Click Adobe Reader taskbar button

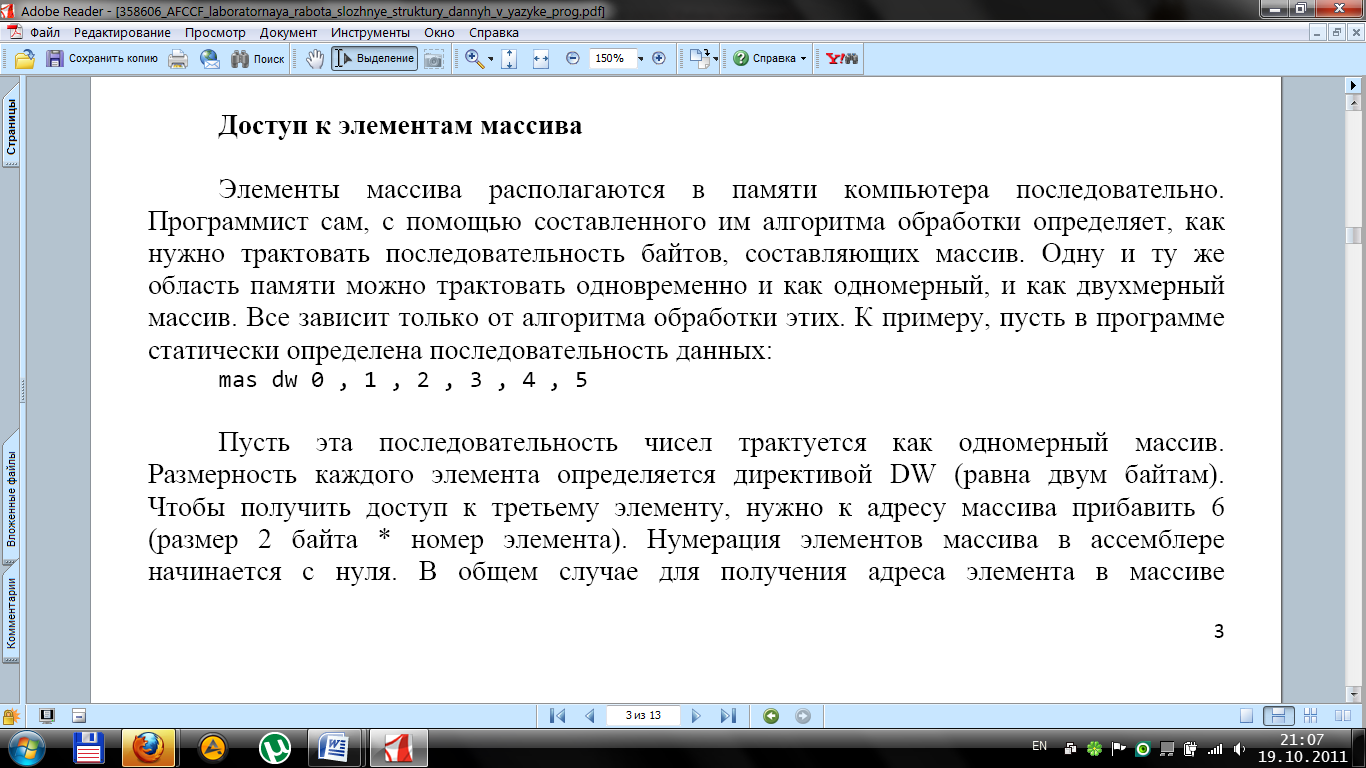coord(398,747)
